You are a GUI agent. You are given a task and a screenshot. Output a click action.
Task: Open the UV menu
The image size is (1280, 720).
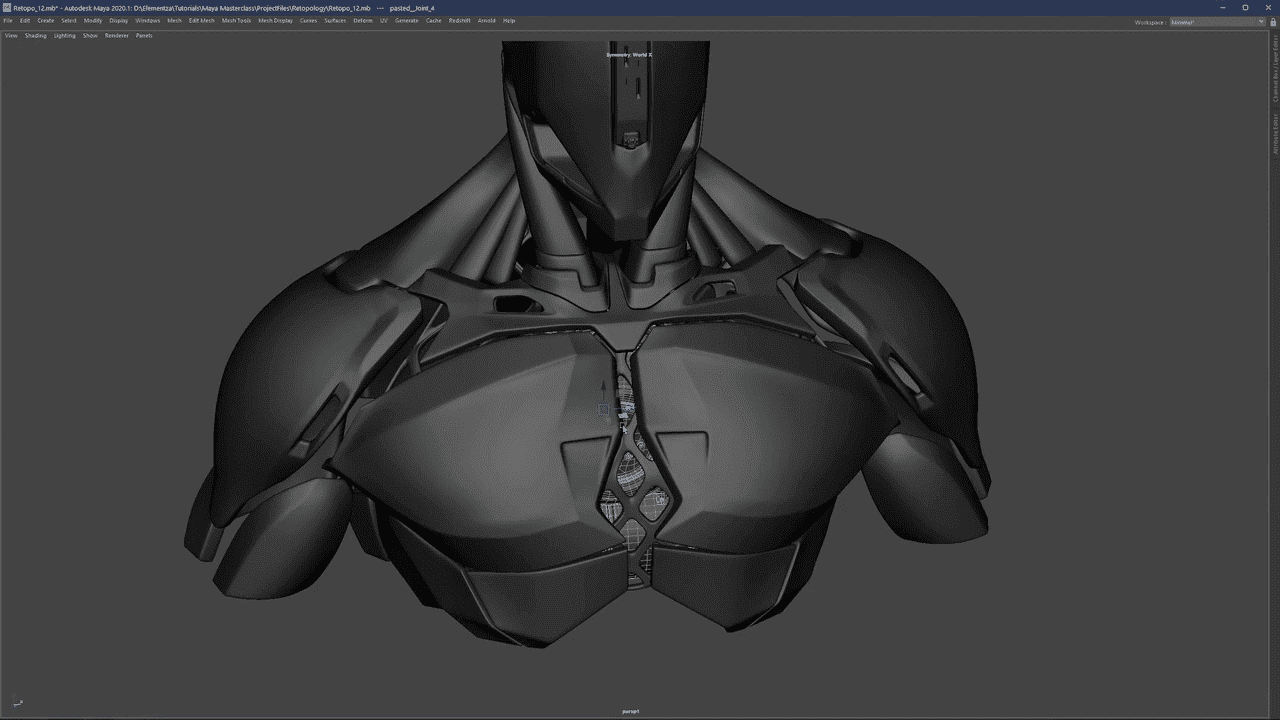383,20
